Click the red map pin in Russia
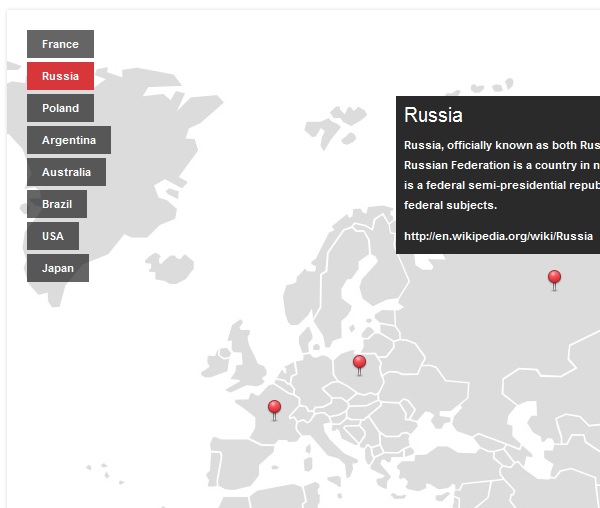600x508 pixels. [x=554, y=278]
